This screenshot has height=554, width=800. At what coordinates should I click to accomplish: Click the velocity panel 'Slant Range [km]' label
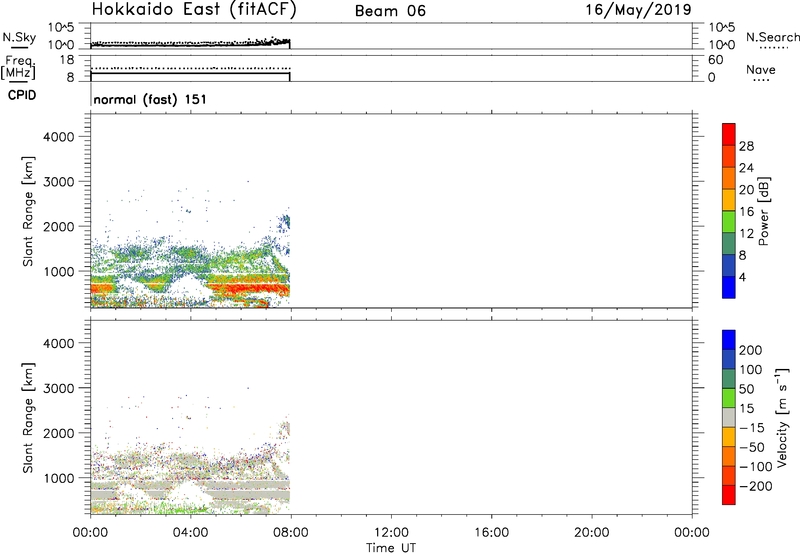pyautogui.click(x=28, y=417)
